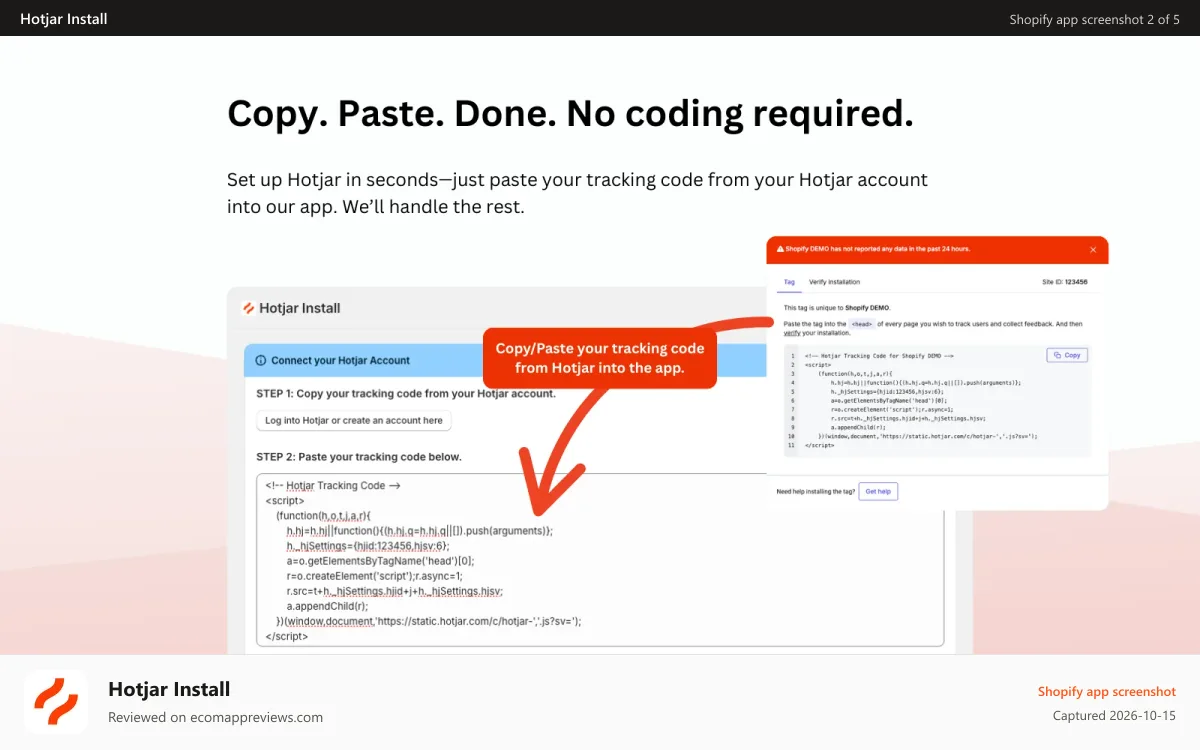Screen dimensions: 1200x750
Task: Click the STEP 2 instruction text
Action: (359, 457)
